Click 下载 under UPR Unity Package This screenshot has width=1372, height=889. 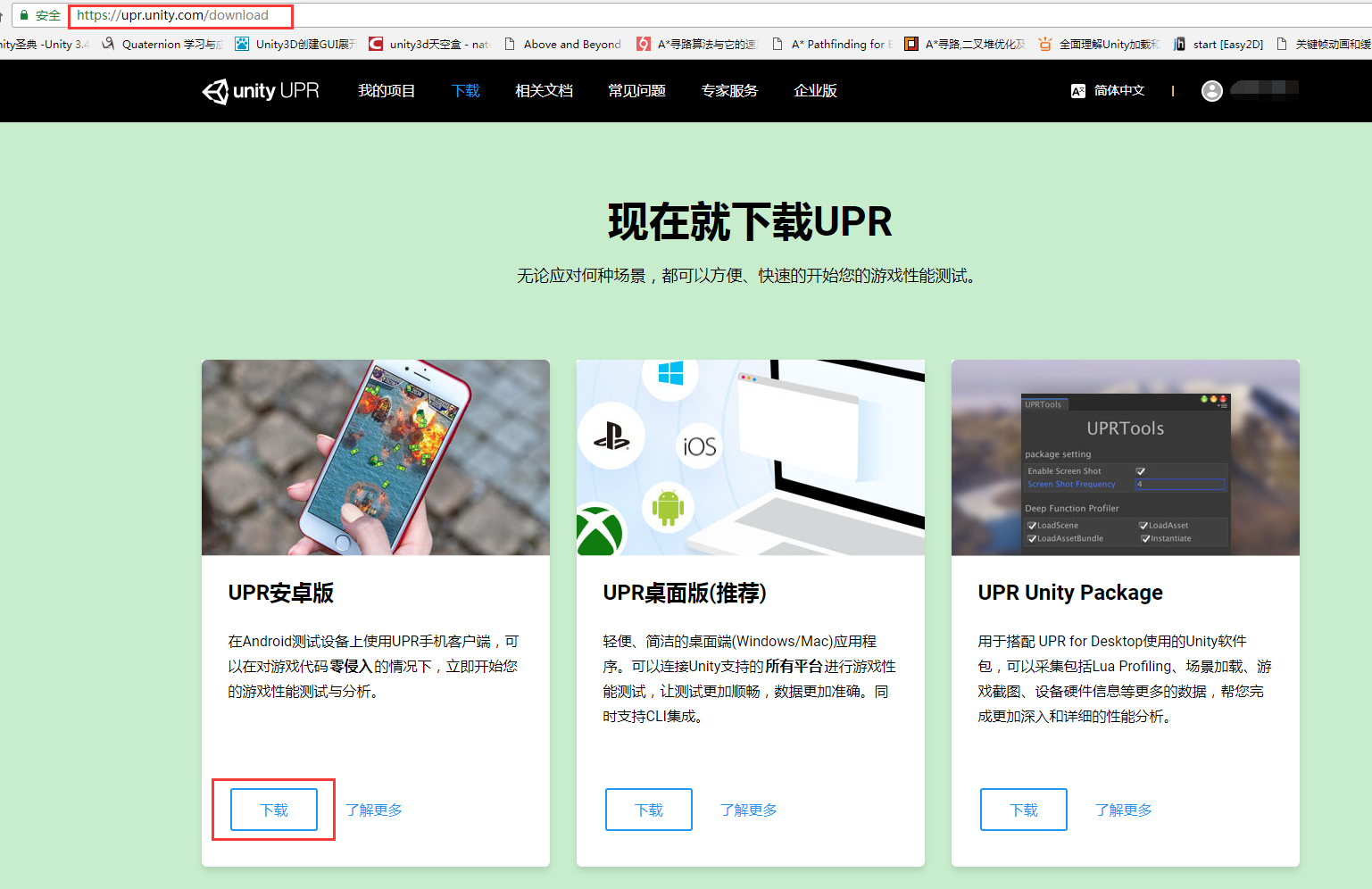point(1024,809)
